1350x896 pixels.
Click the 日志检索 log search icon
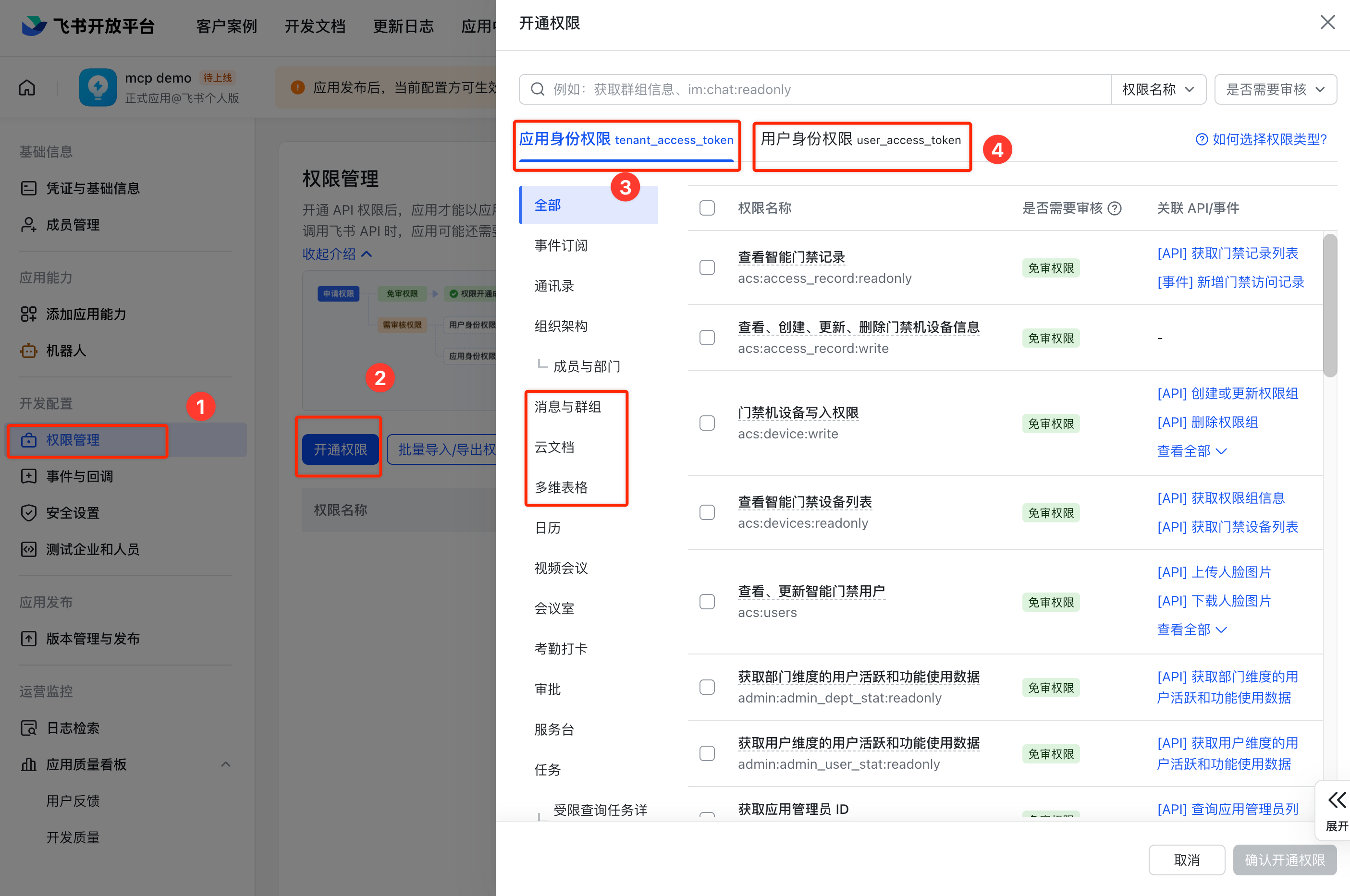pyautogui.click(x=29, y=727)
